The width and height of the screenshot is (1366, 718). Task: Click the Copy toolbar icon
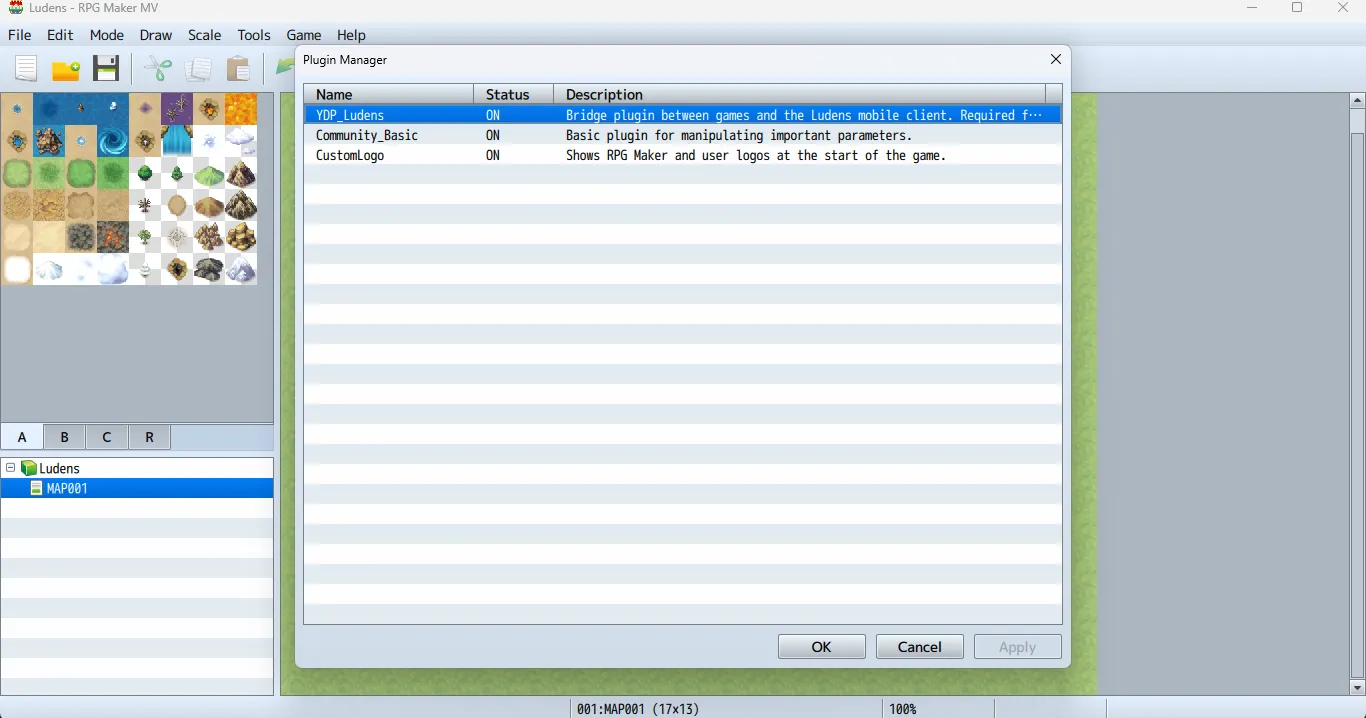coord(198,69)
